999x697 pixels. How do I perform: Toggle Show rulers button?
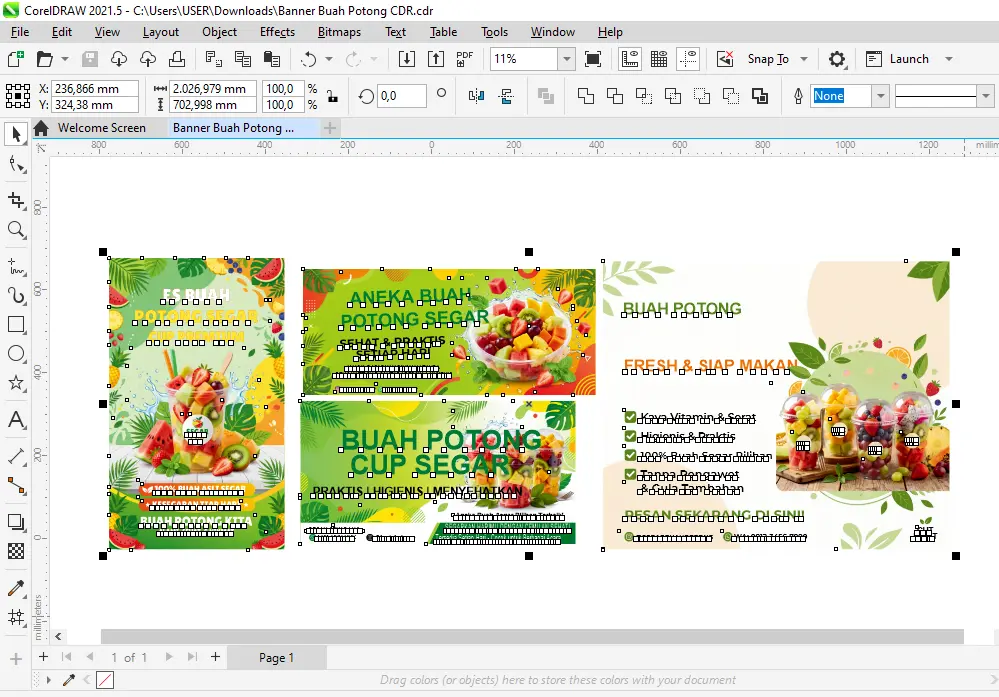[629, 59]
